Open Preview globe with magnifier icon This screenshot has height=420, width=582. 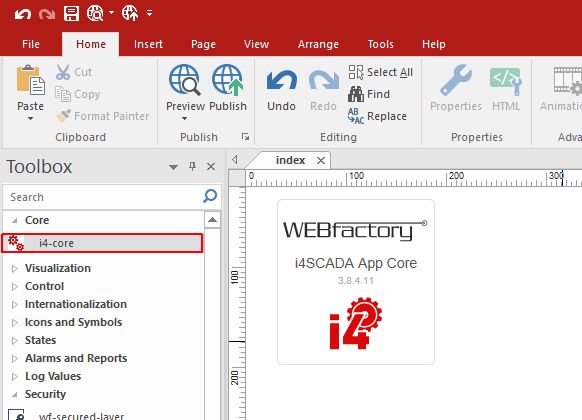click(185, 80)
